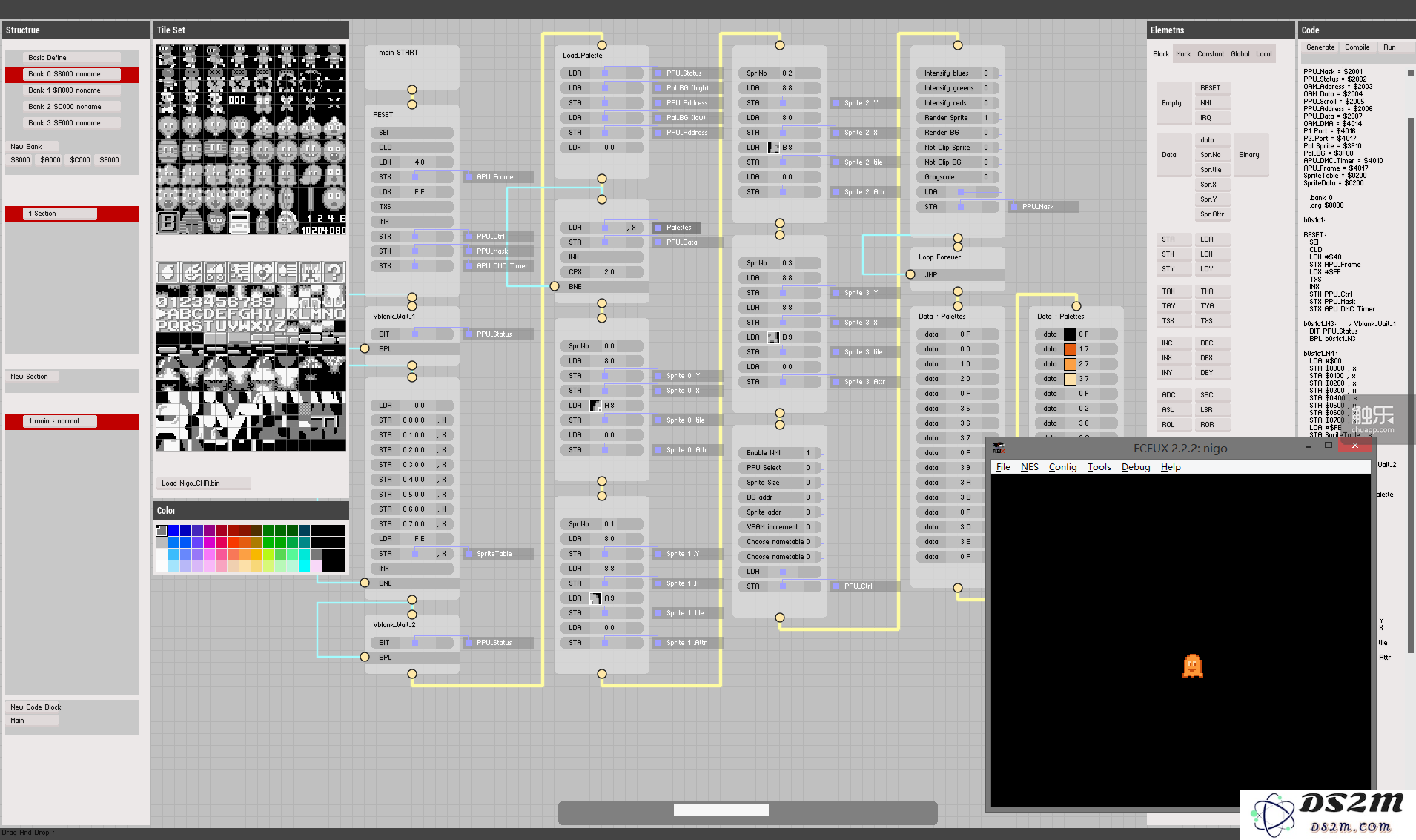Click the Code panel vertical scrollbar
1416x840 pixels.
tap(1410, 386)
